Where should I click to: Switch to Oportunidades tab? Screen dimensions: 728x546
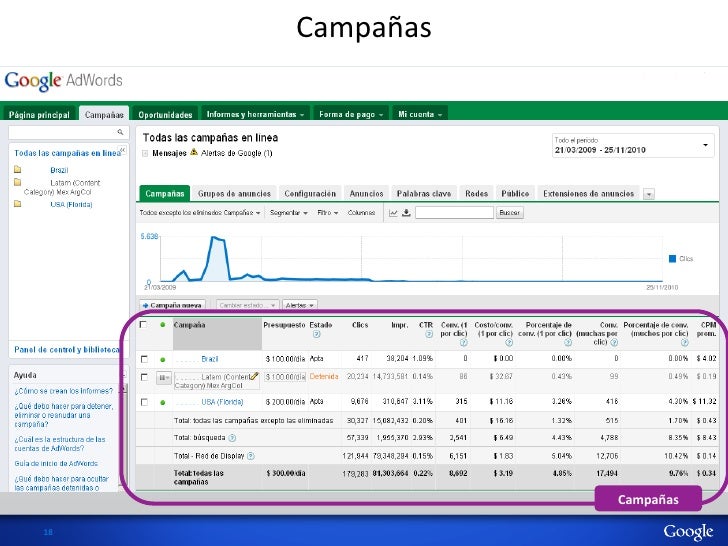(x=165, y=114)
